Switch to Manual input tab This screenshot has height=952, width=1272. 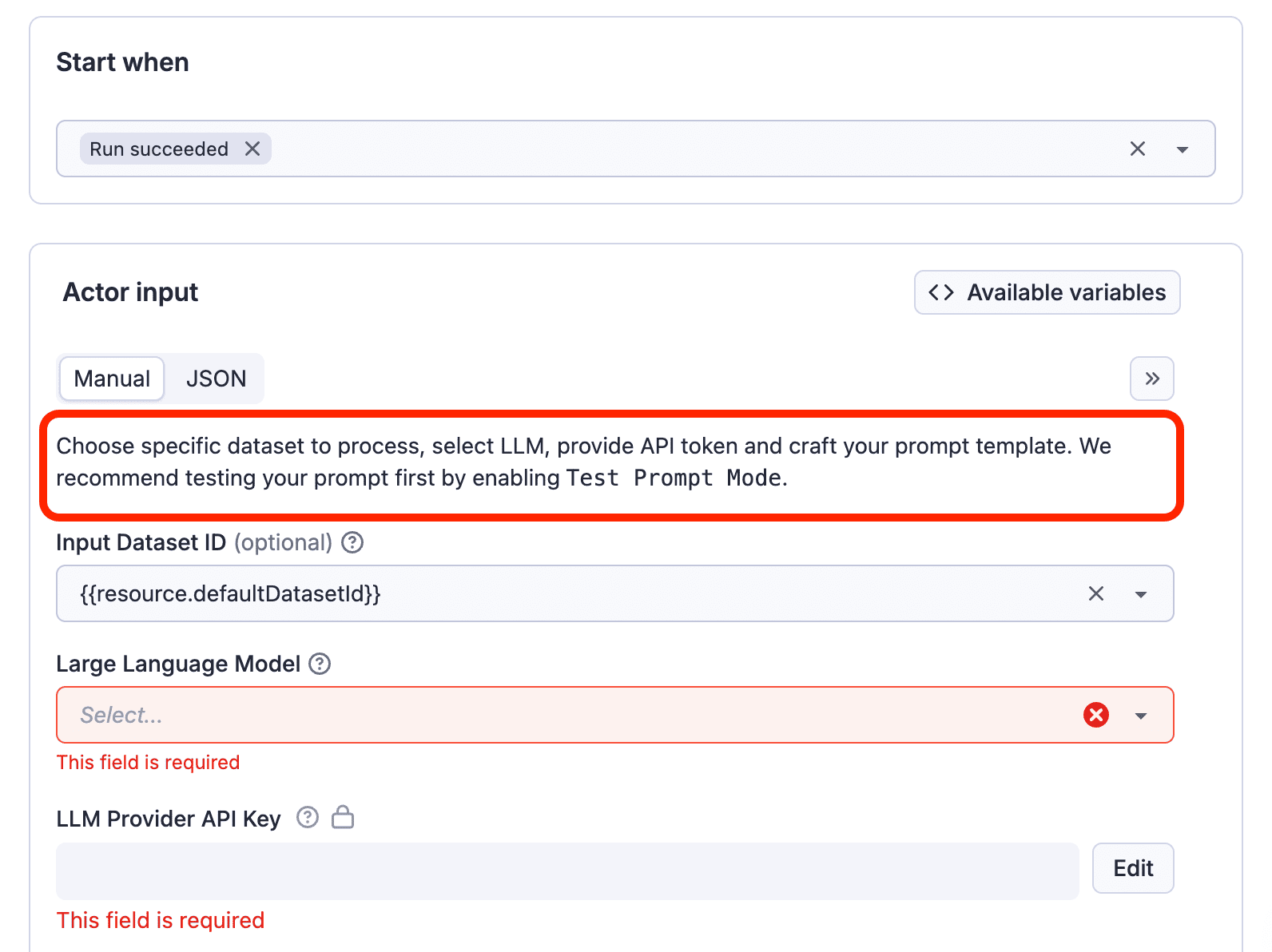[112, 379]
